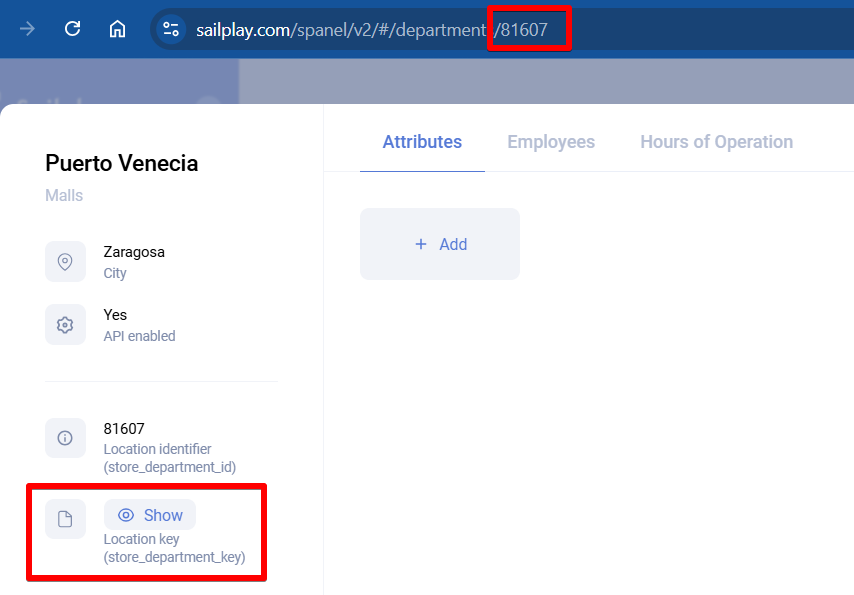Click the info icon beside location identifier
854x595 pixels.
coord(65,438)
